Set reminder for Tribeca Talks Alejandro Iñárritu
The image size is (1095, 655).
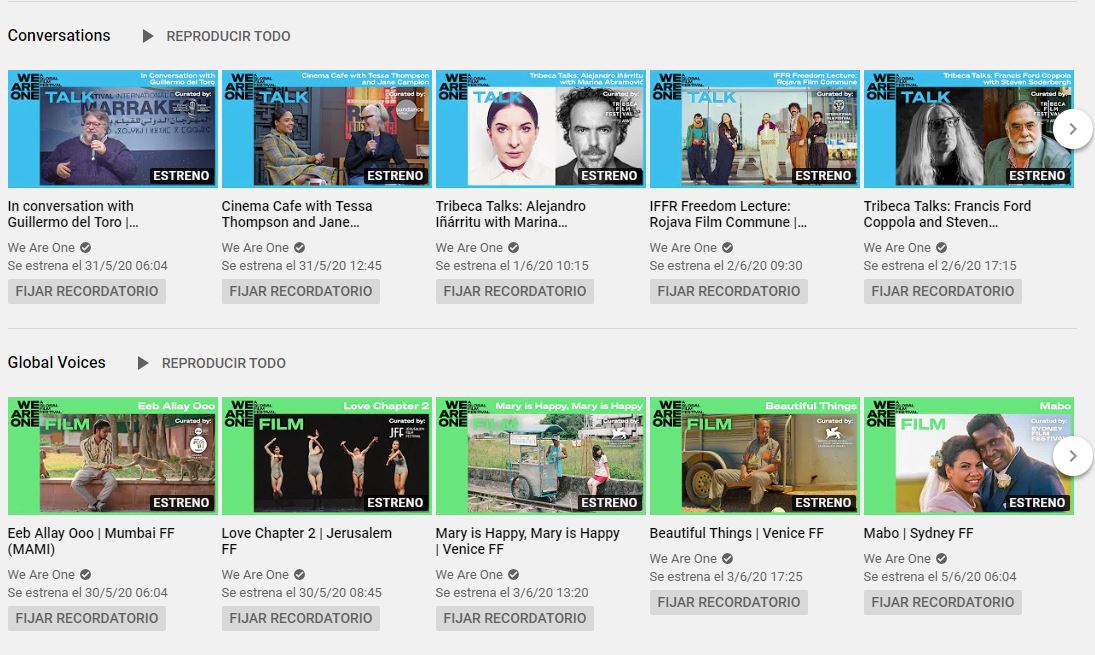(515, 291)
